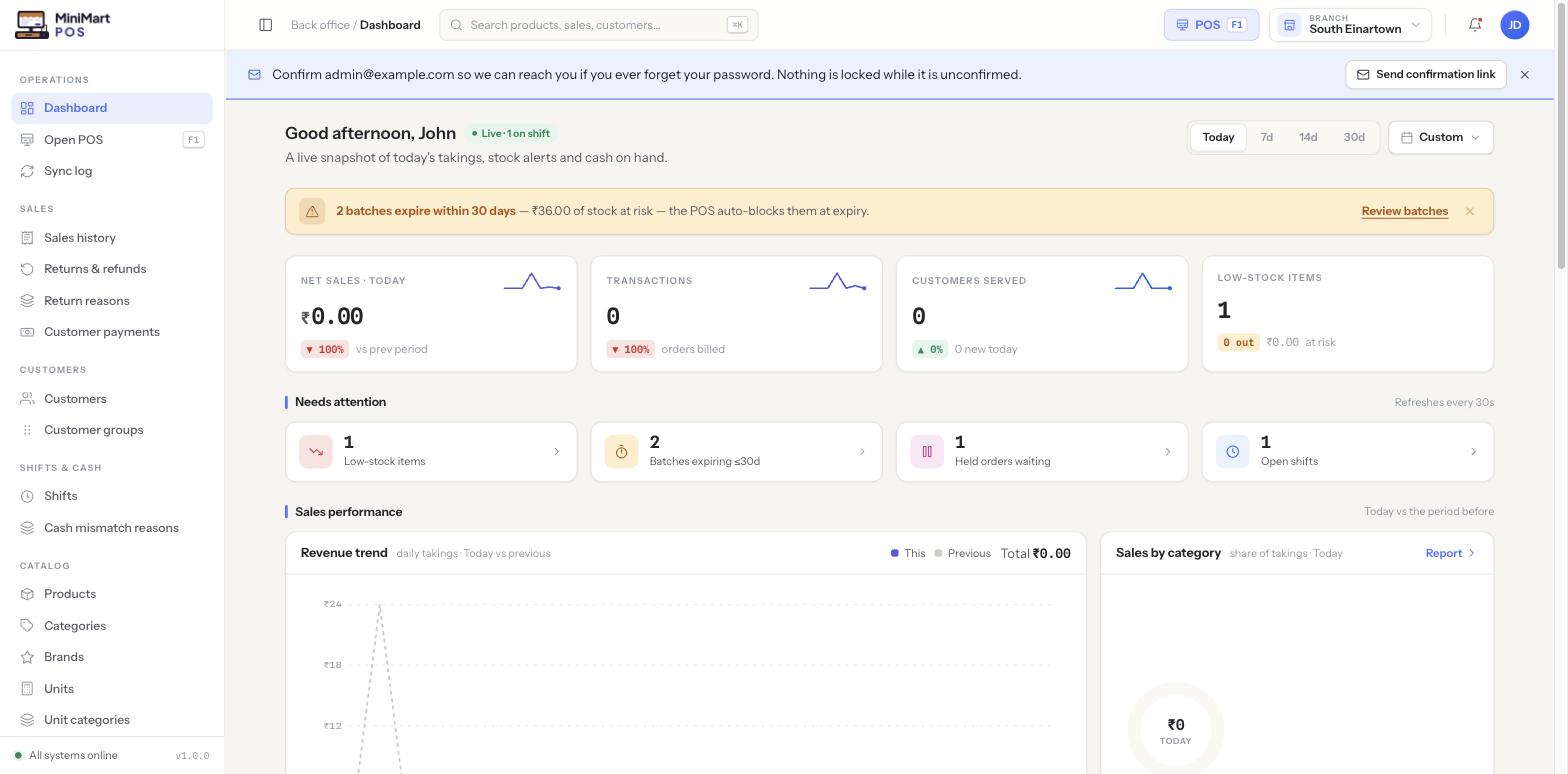Viewport: 1568px width, 774px height.
Task: Open the Custom date range dropdown
Action: click(1441, 137)
